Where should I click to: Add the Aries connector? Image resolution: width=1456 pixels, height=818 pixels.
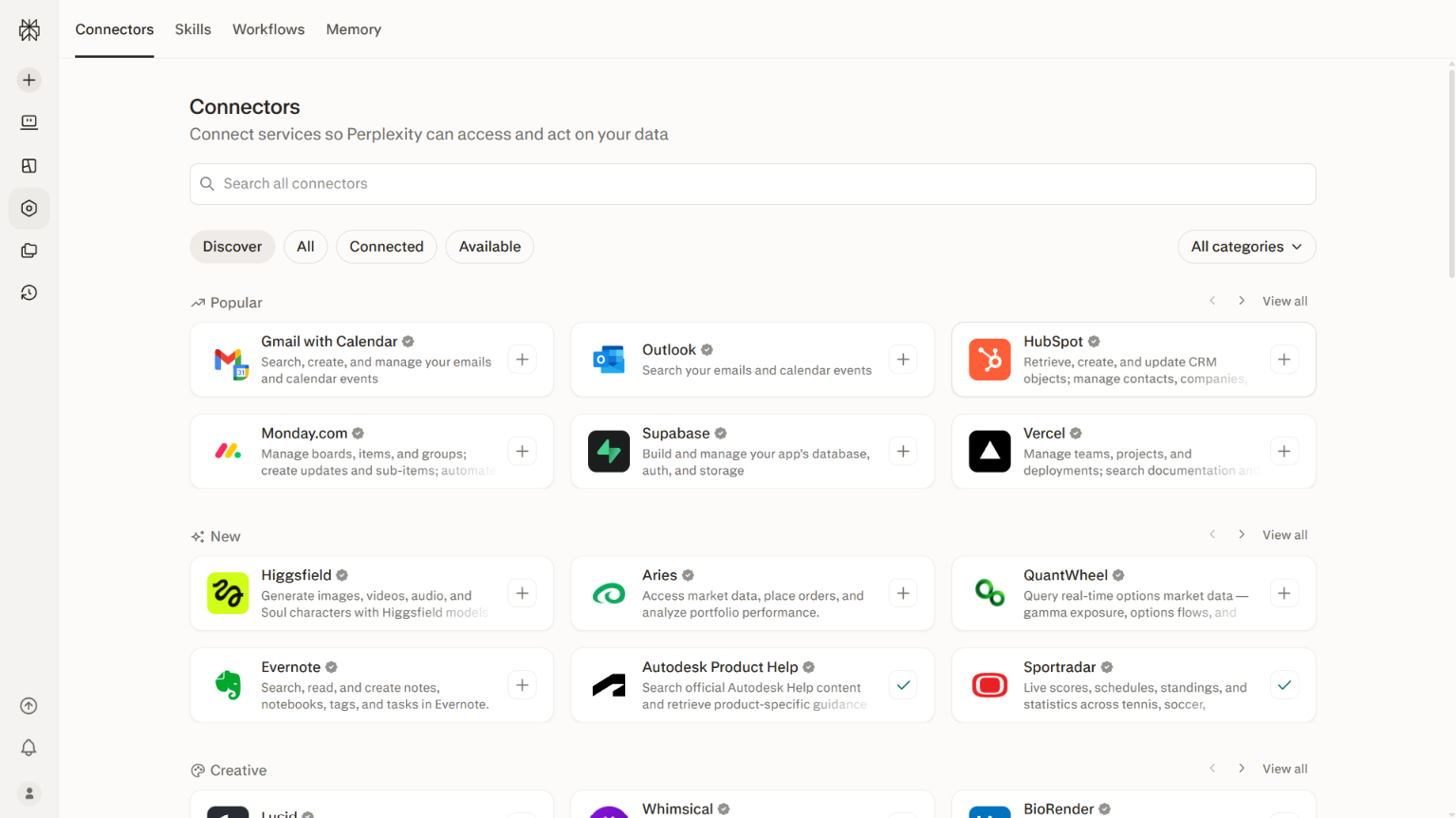pyautogui.click(x=903, y=594)
